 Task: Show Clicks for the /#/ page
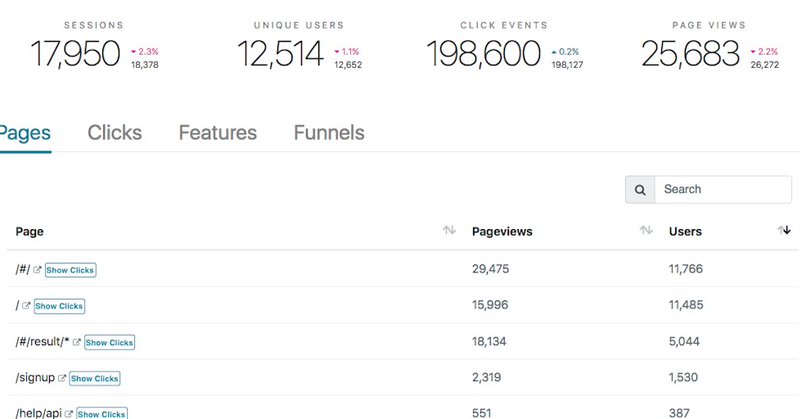[70, 270]
